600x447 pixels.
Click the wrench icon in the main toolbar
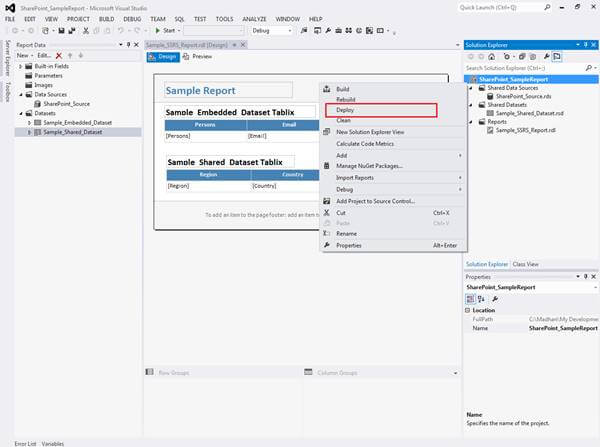[x=328, y=31]
